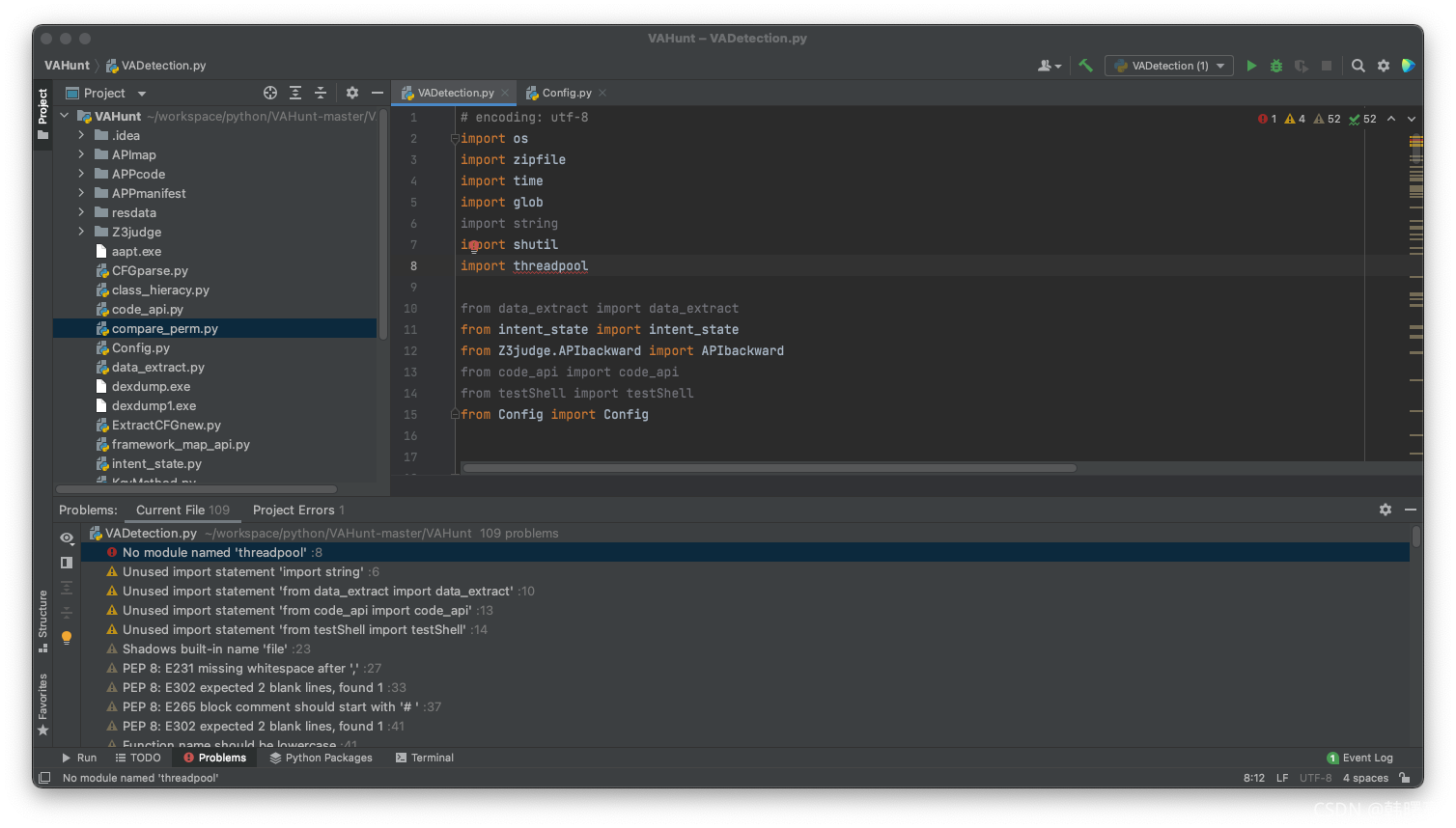Click the Project vertical sidebar button
The image size is (1456, 828).
point(42,114)
